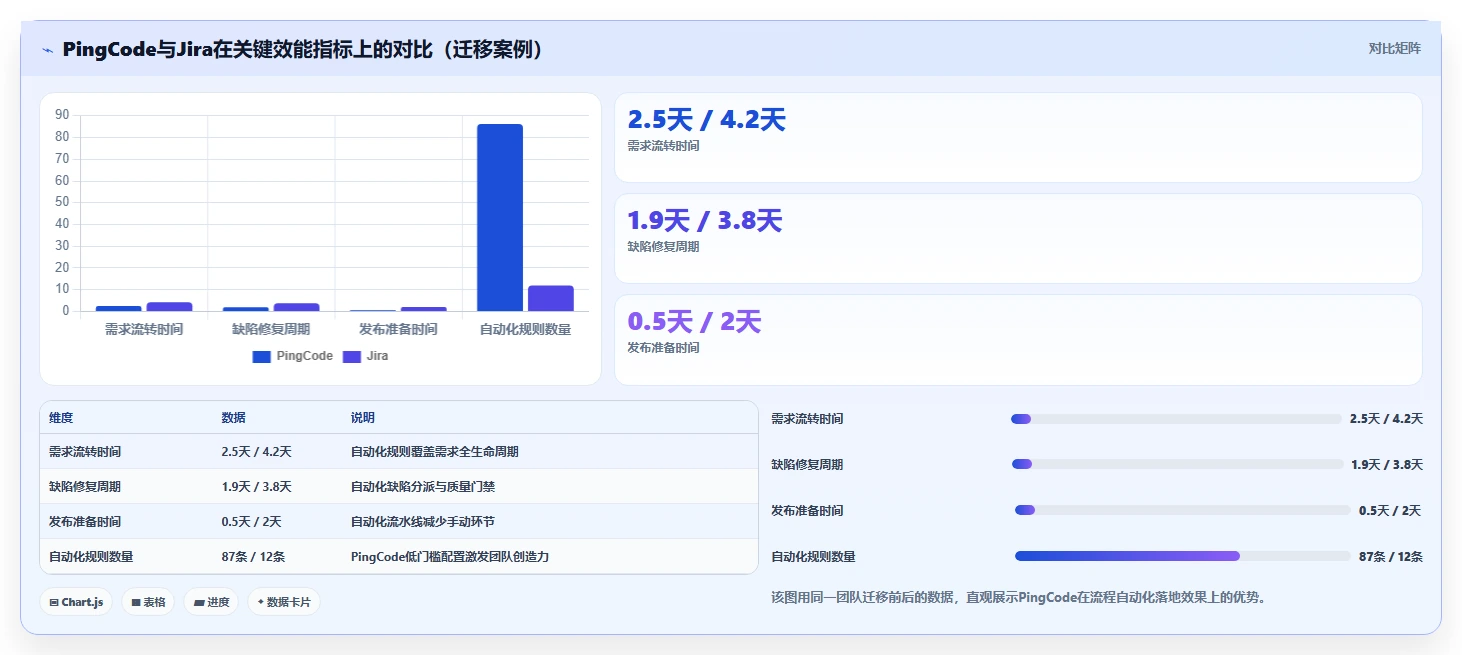Screen dimensions: 1462x655
Task: Open the 2.5天 / 4.2天 data card
Action: (x=1018, y=137)
